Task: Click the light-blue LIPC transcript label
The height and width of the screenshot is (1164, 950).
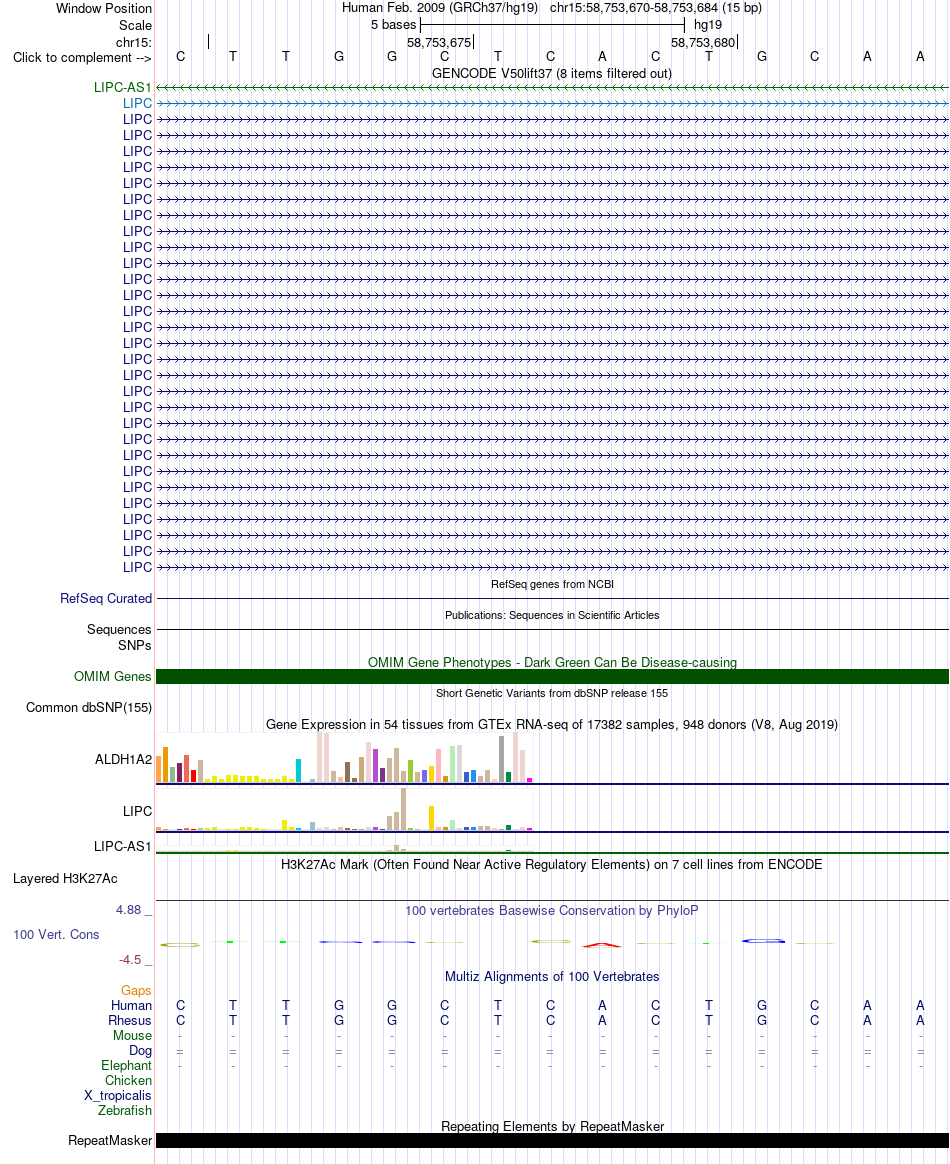Action: [137, 103]
